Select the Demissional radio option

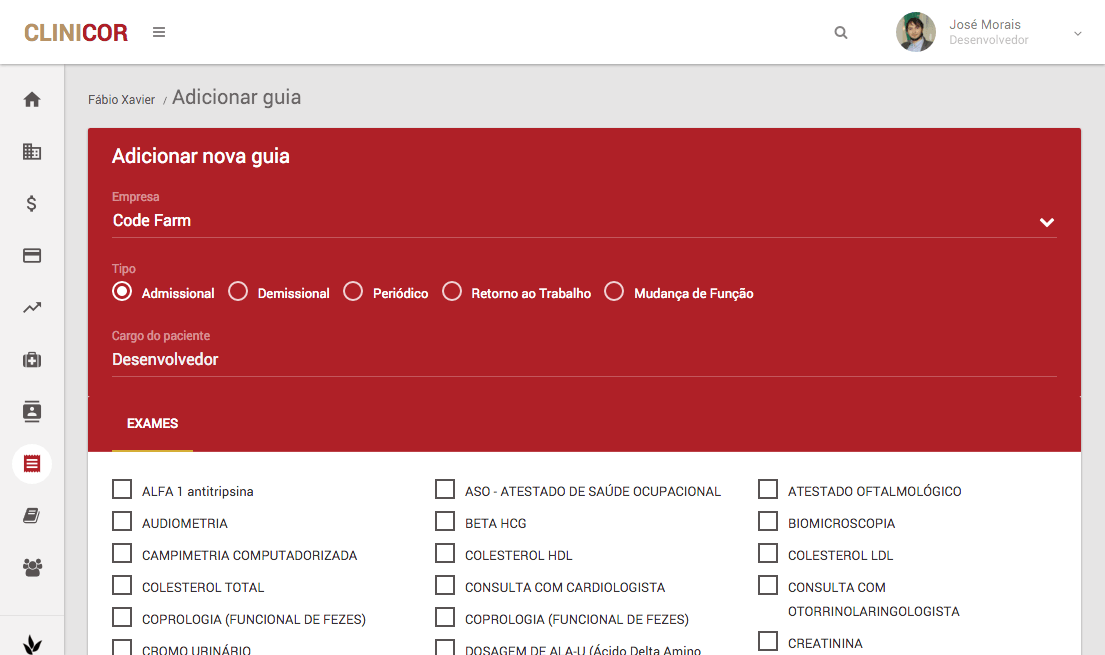coord(238,292)
